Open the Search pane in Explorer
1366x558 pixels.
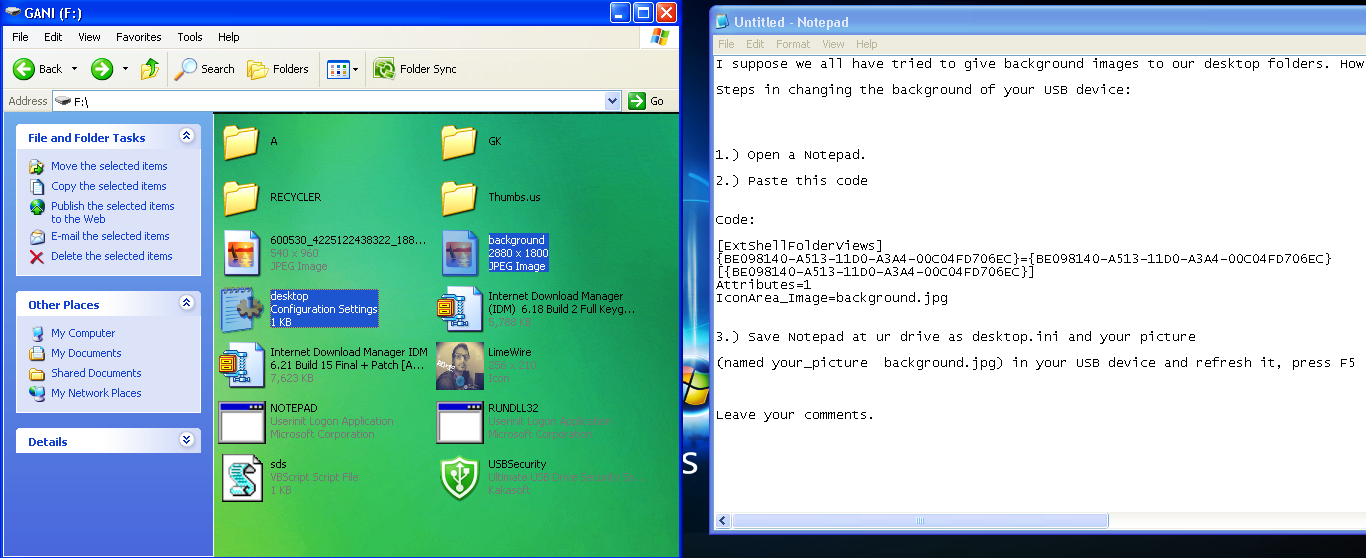(x=205, y=69)
